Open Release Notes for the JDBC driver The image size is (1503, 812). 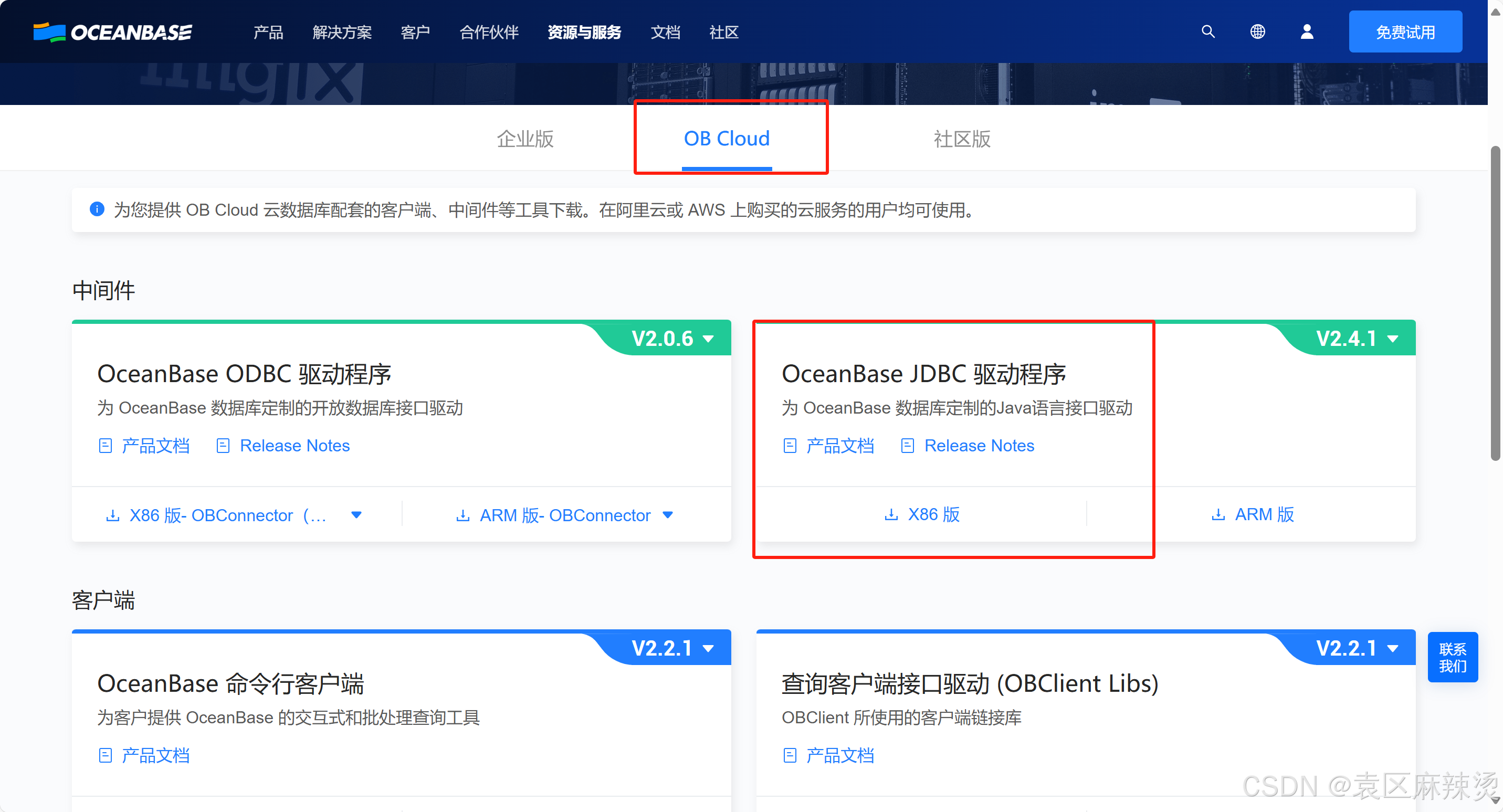[979, 445]
